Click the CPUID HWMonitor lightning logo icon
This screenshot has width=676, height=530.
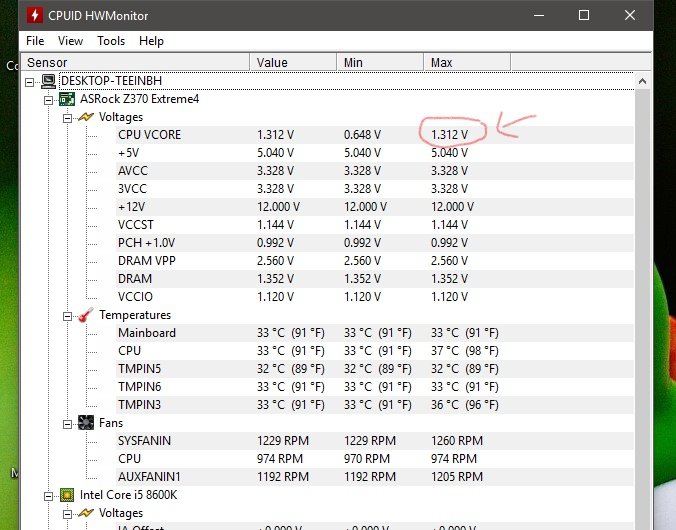(x=34, y=15)
